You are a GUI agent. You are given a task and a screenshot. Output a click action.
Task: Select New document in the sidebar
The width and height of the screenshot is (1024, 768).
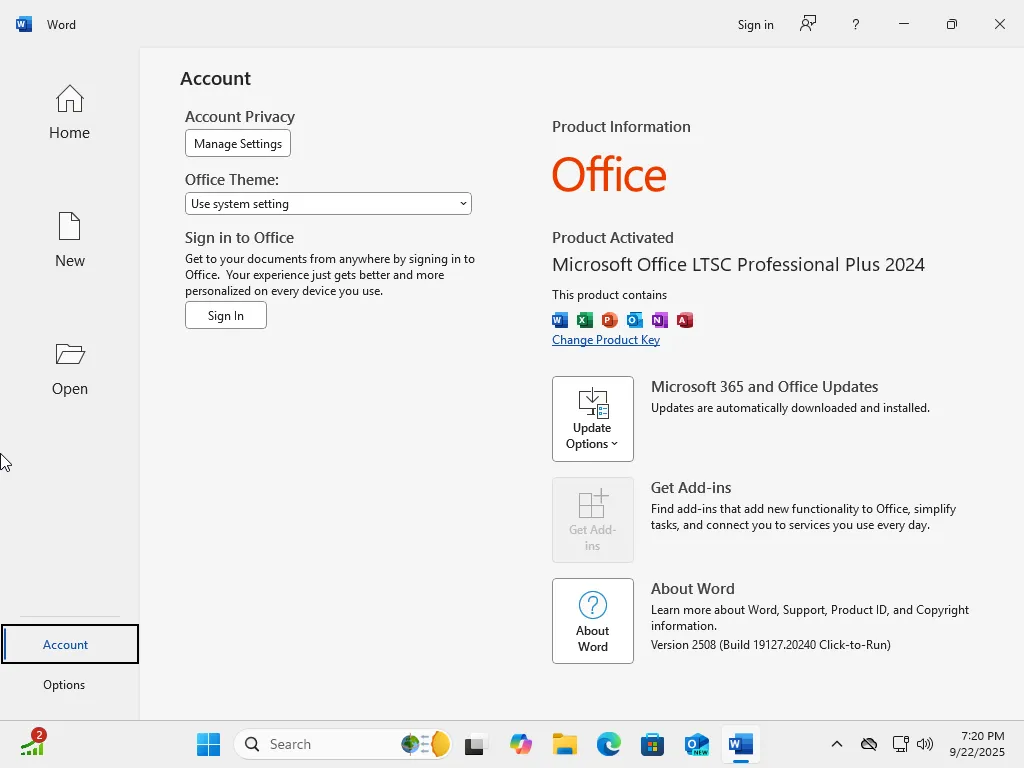(69, 240)
